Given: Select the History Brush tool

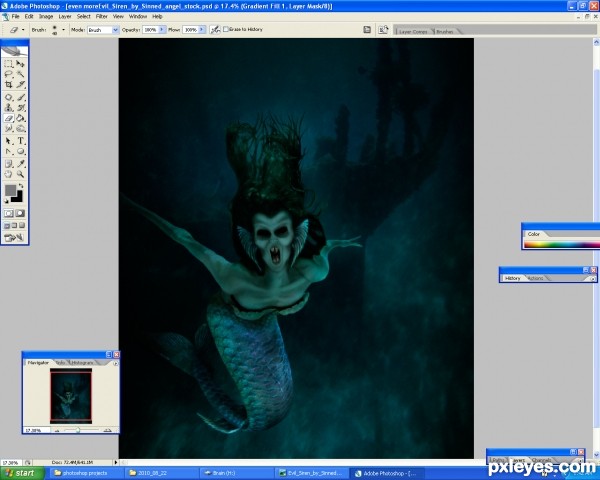Looking at the screenshot, I should point(20,108).
